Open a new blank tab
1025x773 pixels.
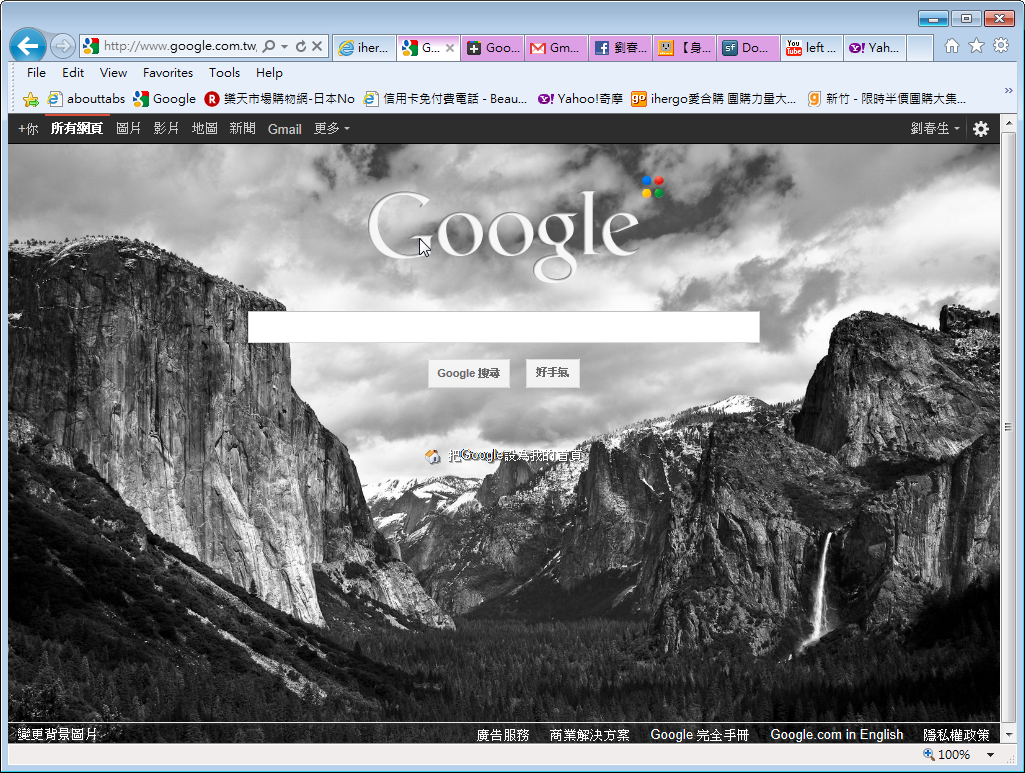tap(920, 48)
